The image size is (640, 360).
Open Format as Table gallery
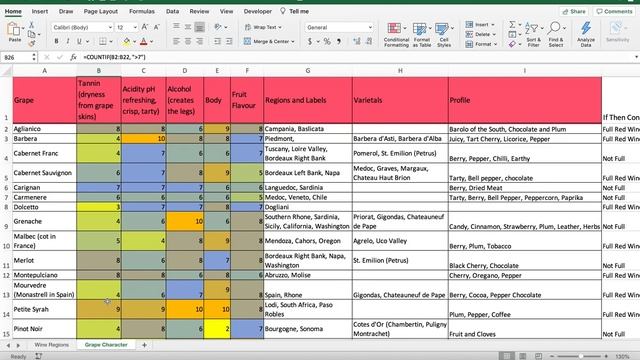[421, 35]
